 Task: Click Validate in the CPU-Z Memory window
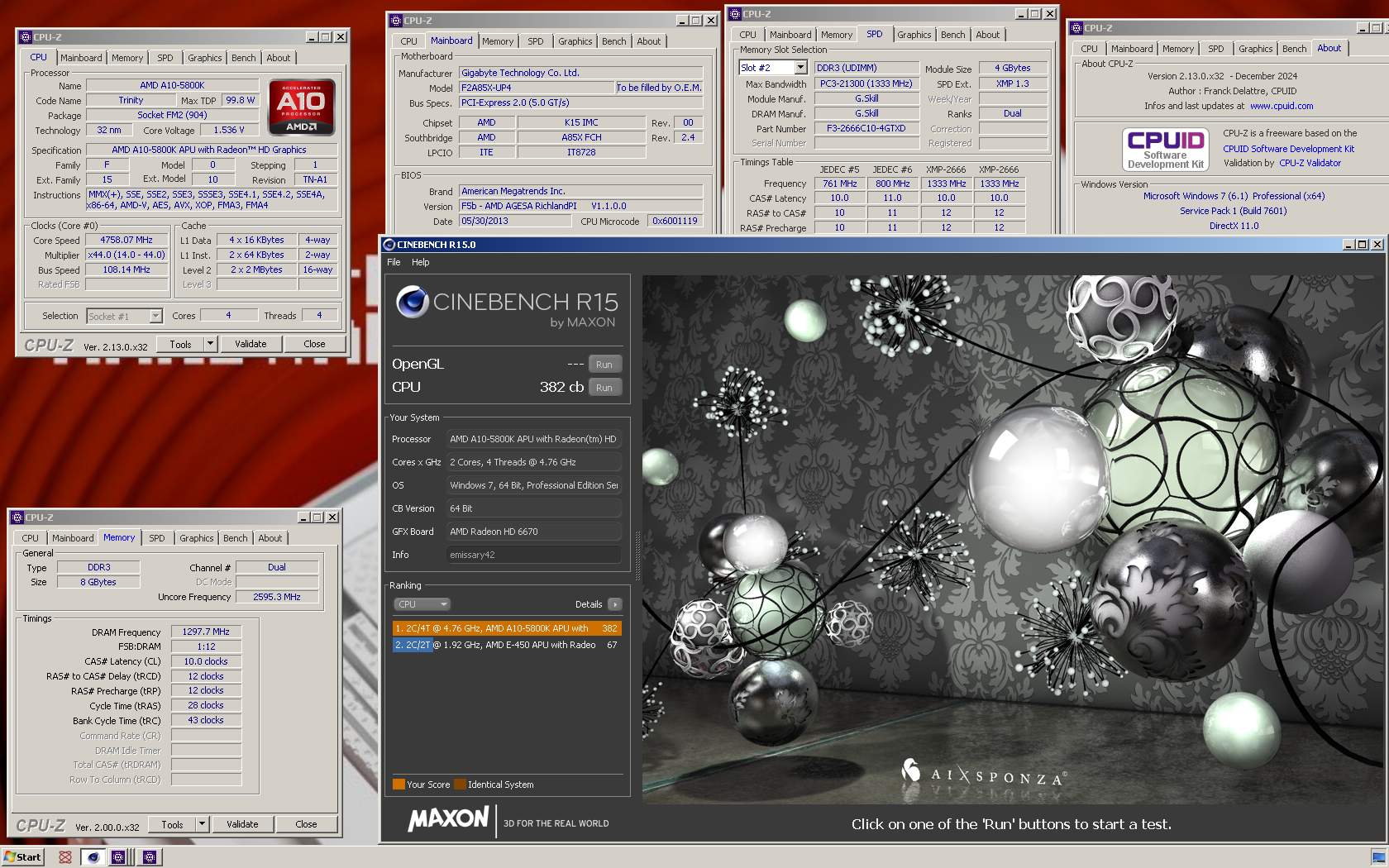[242, 824]
